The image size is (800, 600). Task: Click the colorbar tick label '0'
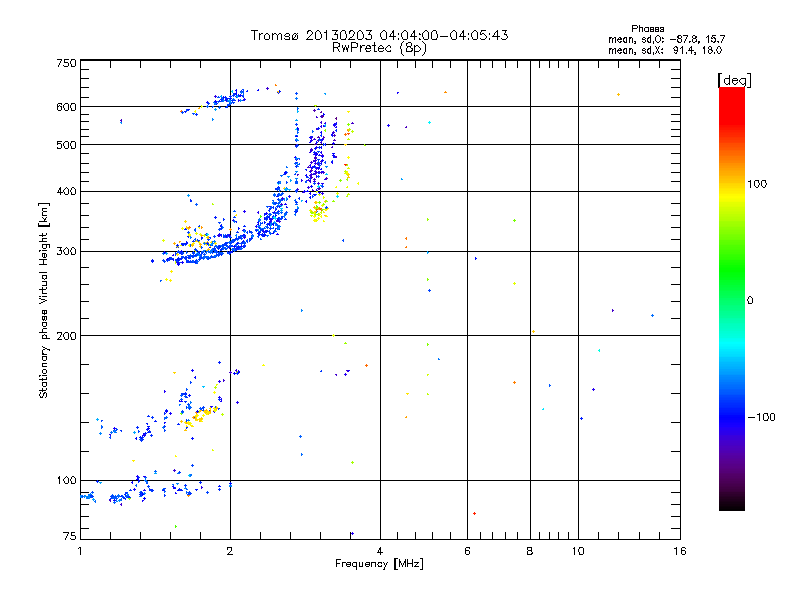[750, 301]
